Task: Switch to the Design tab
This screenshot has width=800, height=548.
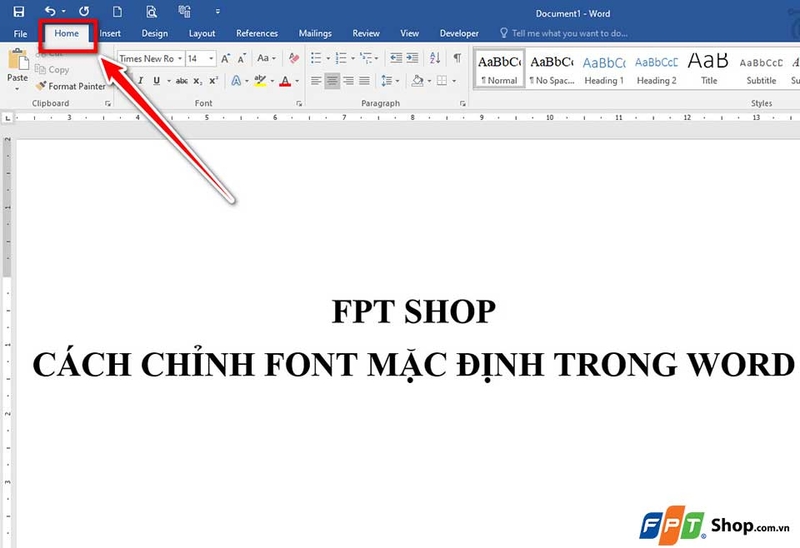Action: (155, 33)
